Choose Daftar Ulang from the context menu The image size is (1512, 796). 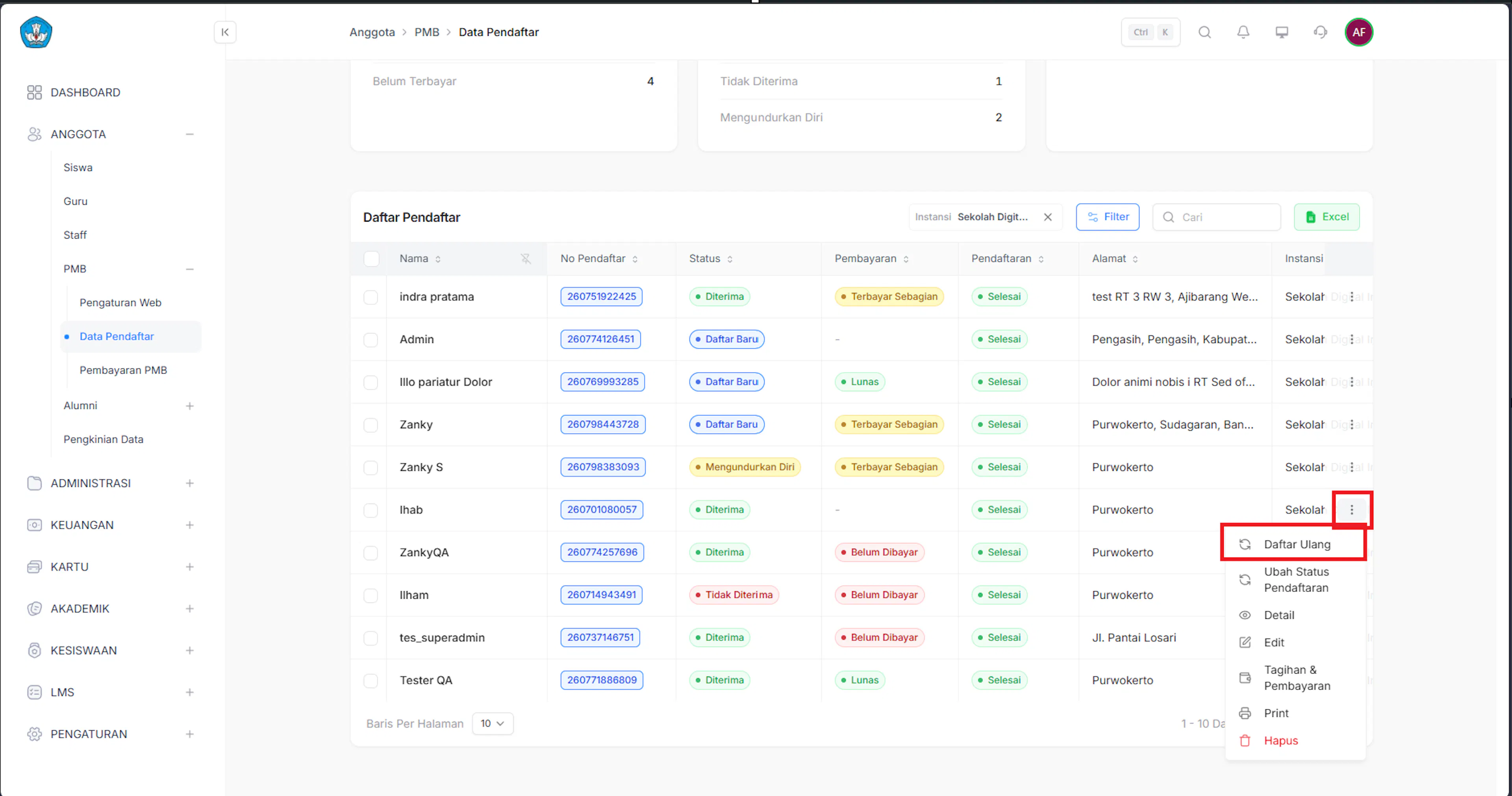point(1295,545)
